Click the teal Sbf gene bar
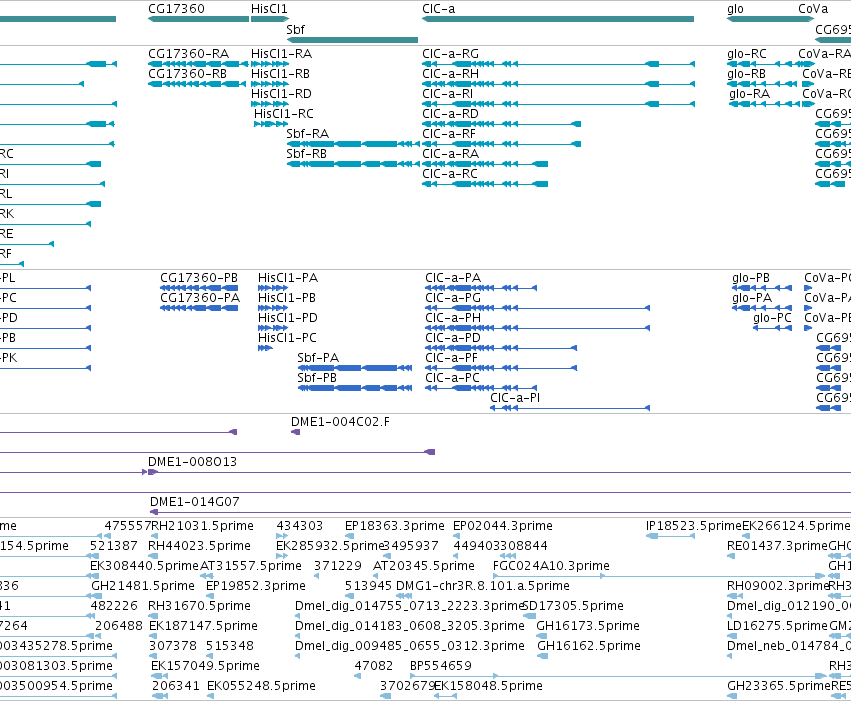The height and width of the screenshot is (701, 851). (x=352, y=40)
